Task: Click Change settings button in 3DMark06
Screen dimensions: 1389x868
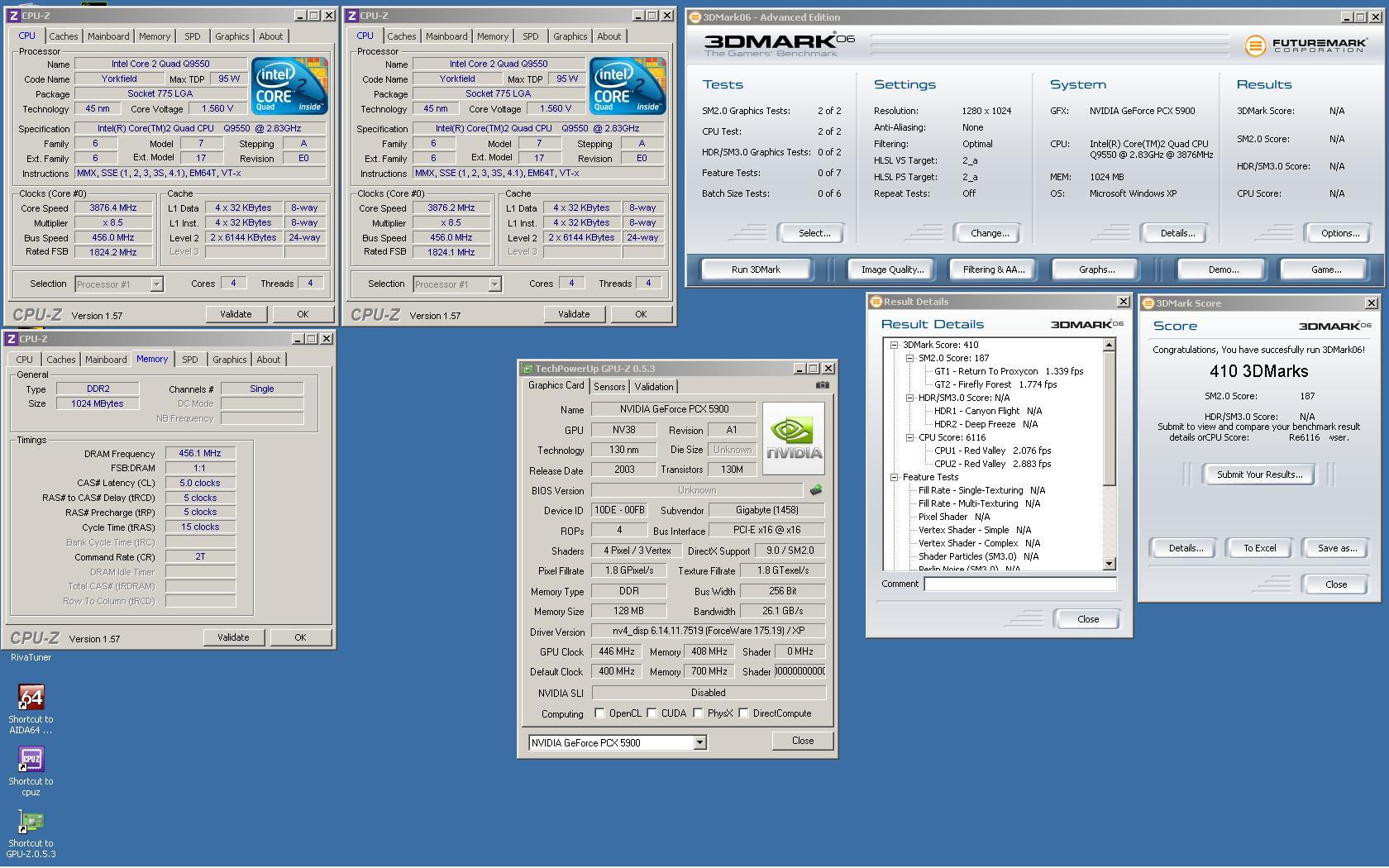Action: [990, 233]
